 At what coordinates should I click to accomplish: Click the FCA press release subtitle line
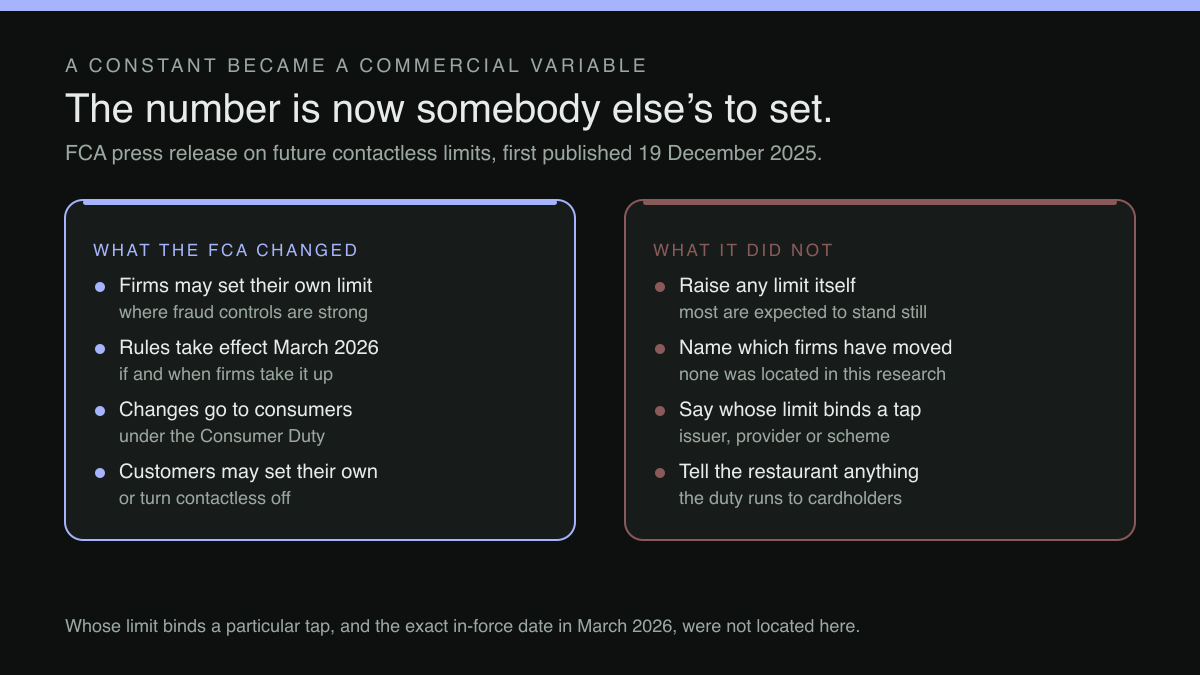coord(443,154)
